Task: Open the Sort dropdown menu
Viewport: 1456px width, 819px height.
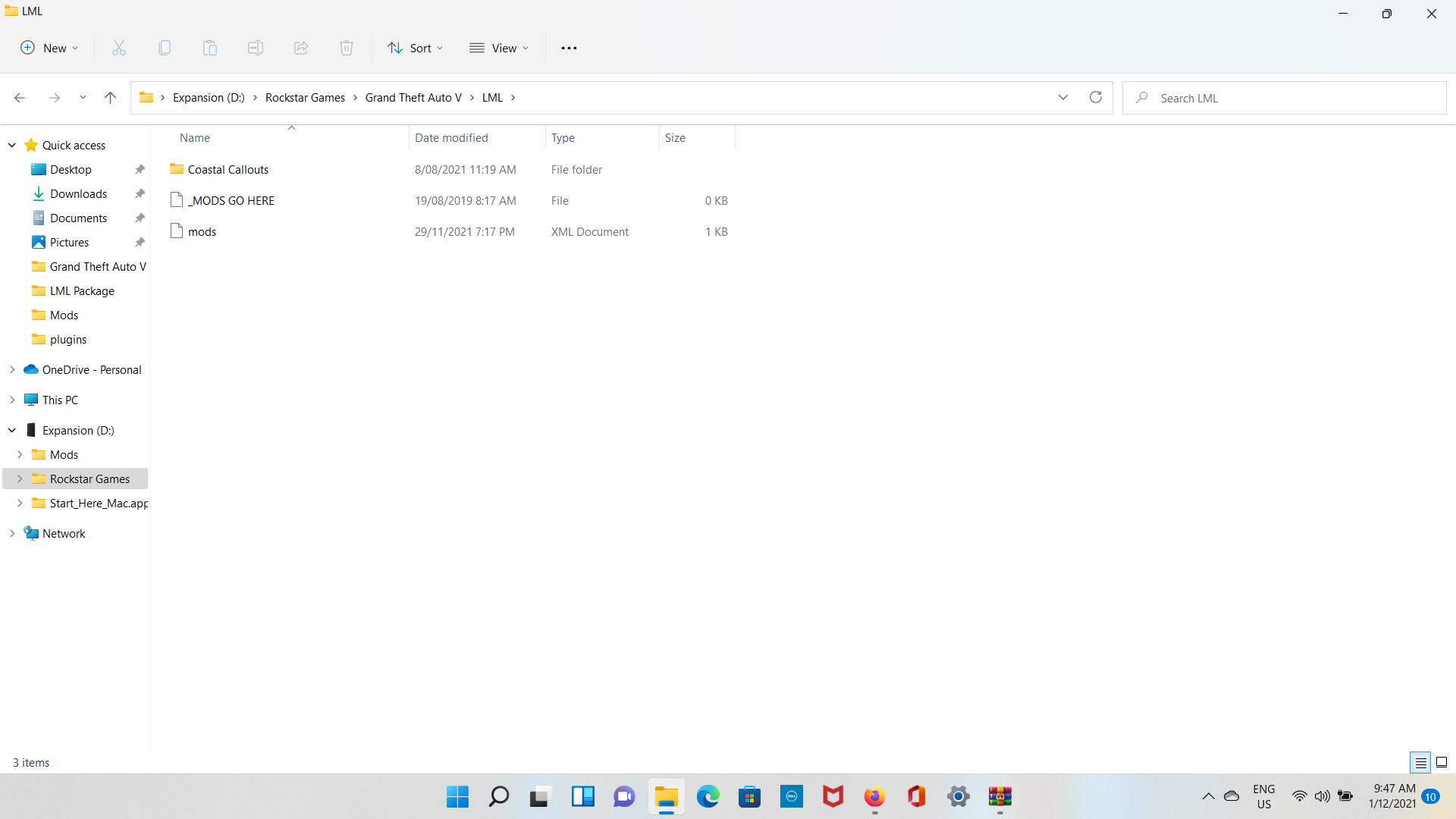Action: (x=415, y=48)
